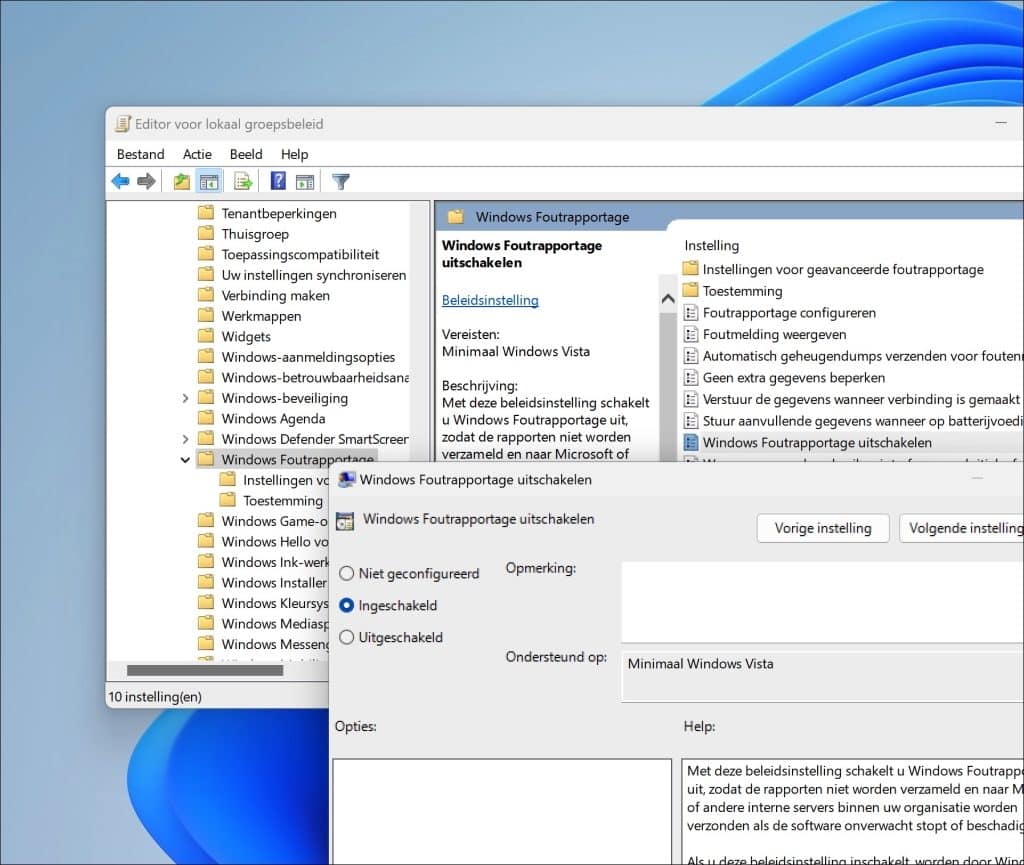Open the Beeld menu
This screenshot has height=865, width=1024.
(246, 154)
